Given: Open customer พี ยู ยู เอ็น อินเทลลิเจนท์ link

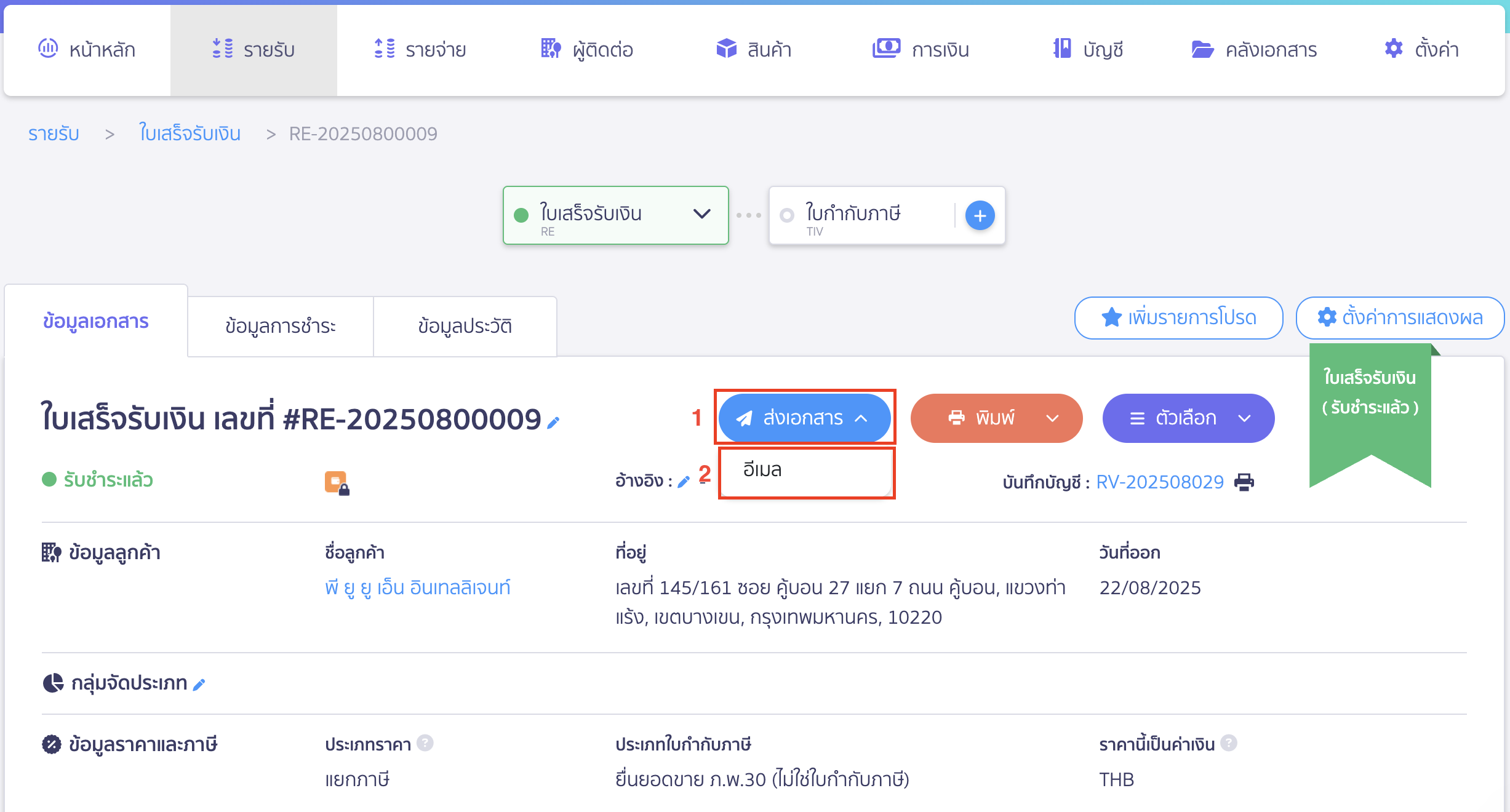Looking at the screenshot, I should (x=418, y=587).
